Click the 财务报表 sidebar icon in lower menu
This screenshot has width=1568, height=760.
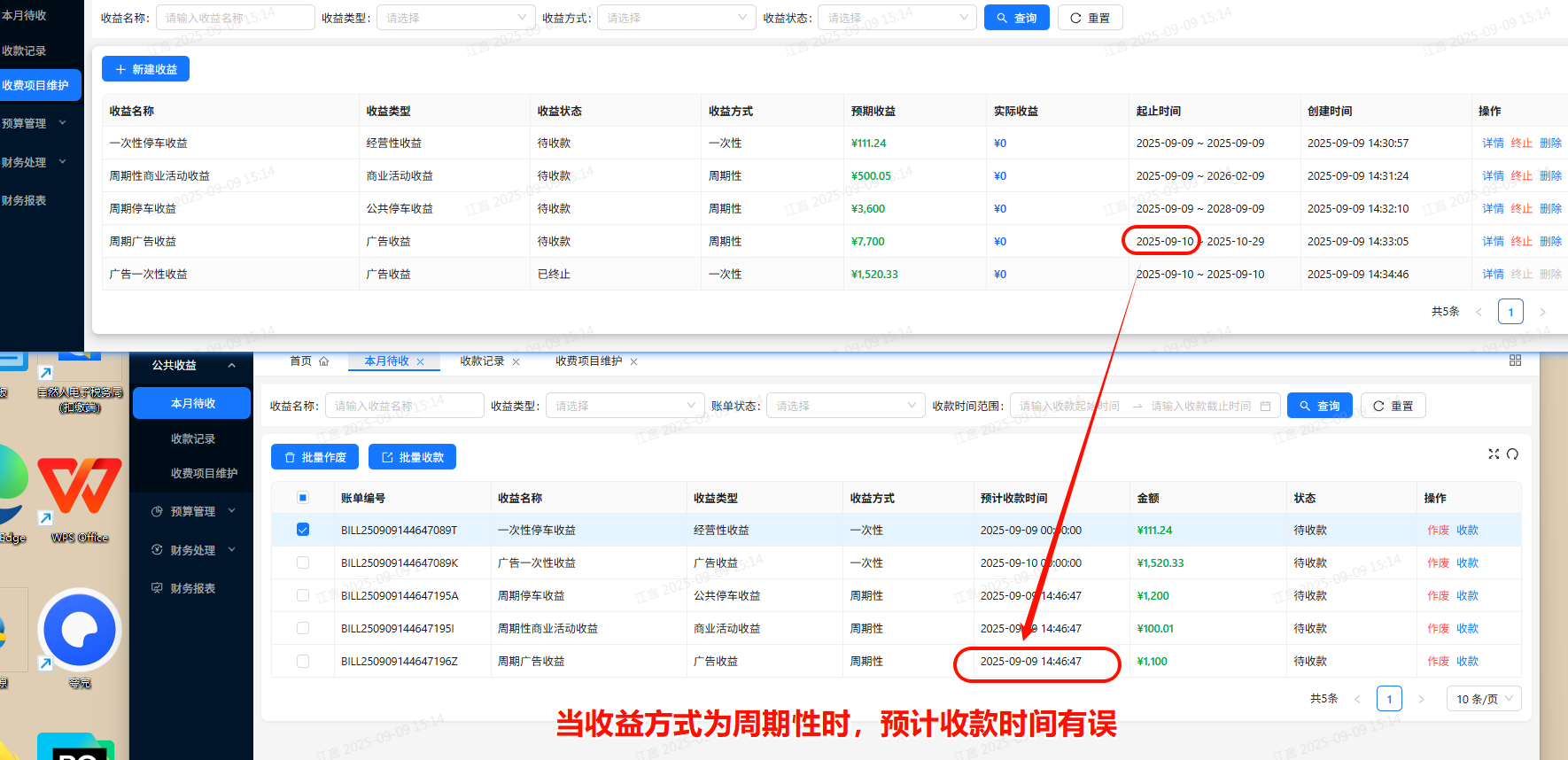tap(157, 588)
